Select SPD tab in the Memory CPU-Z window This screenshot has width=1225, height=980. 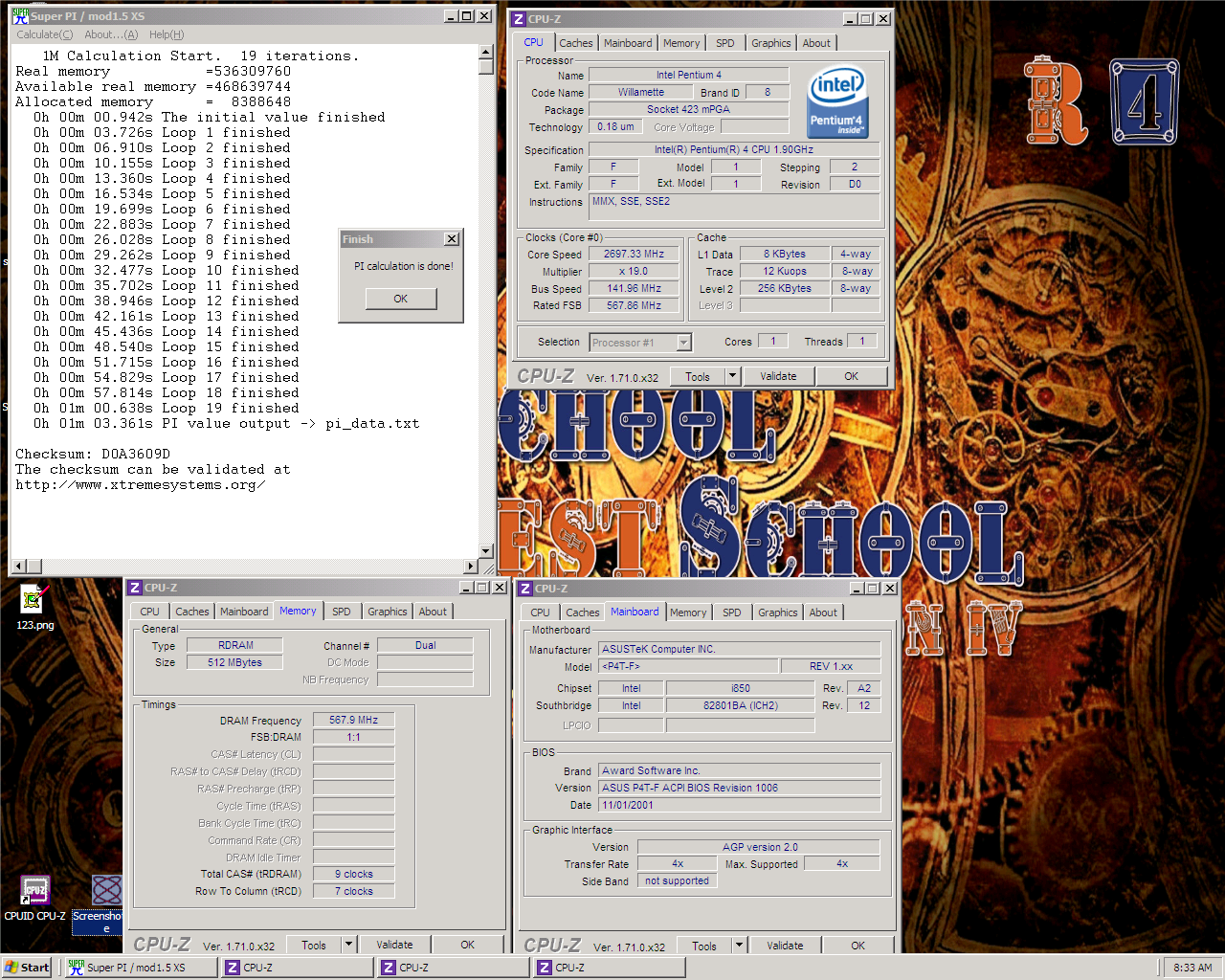click(x=342, y=612)
